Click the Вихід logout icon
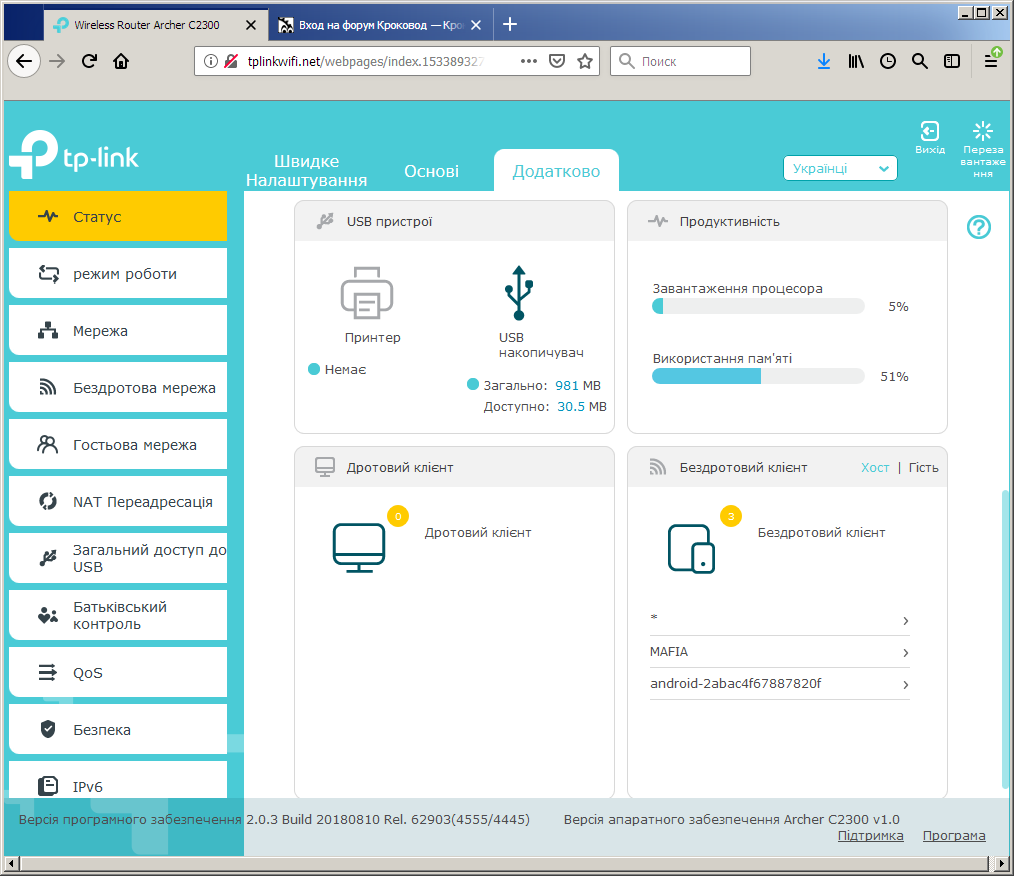This screenshot has width=1014, height=876. 929,131
